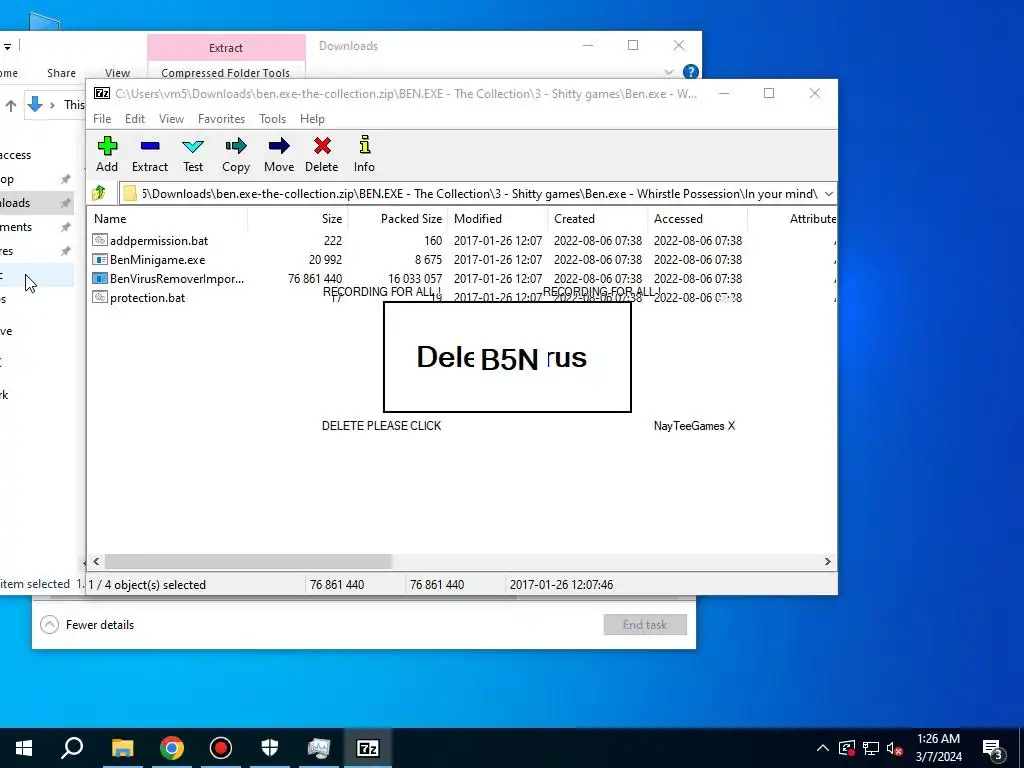
Task: Open the Help menu in 7-Zip
Action: pos(312,119)
